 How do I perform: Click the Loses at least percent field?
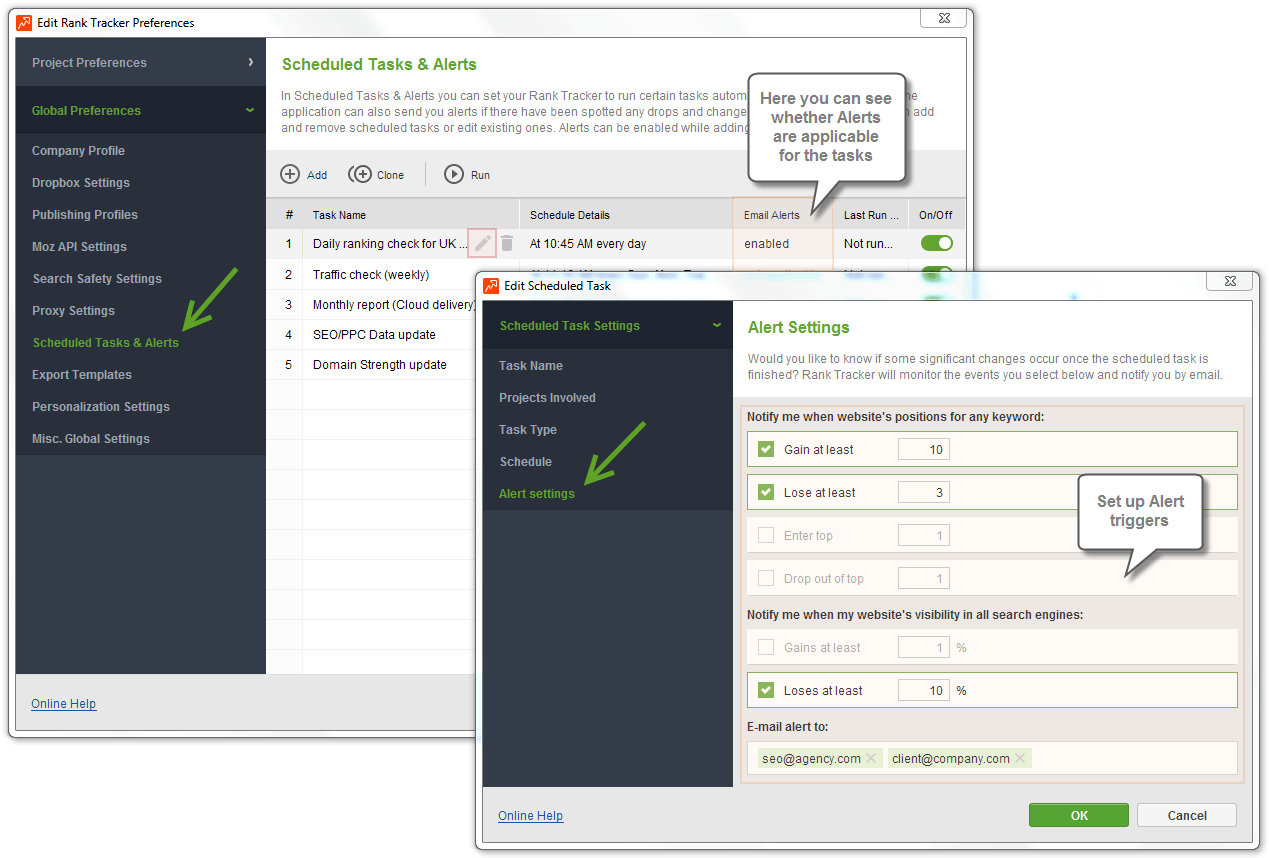point(923,690)
